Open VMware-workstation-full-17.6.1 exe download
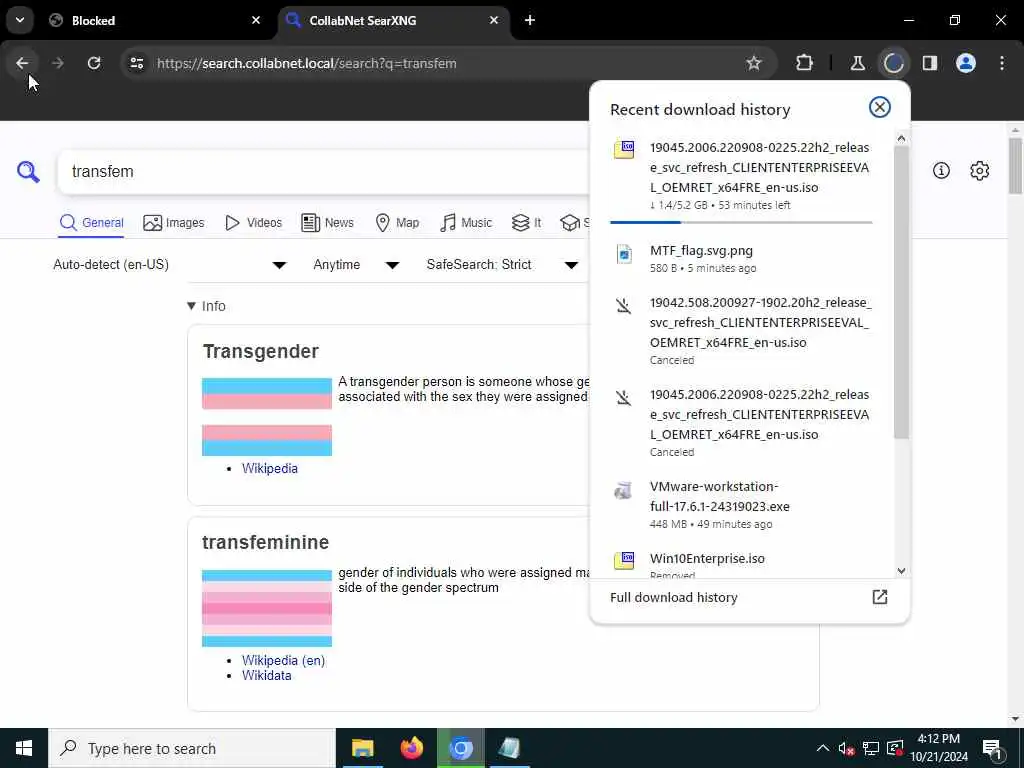The image size is (1024, 768). click(x=741, y=504)
